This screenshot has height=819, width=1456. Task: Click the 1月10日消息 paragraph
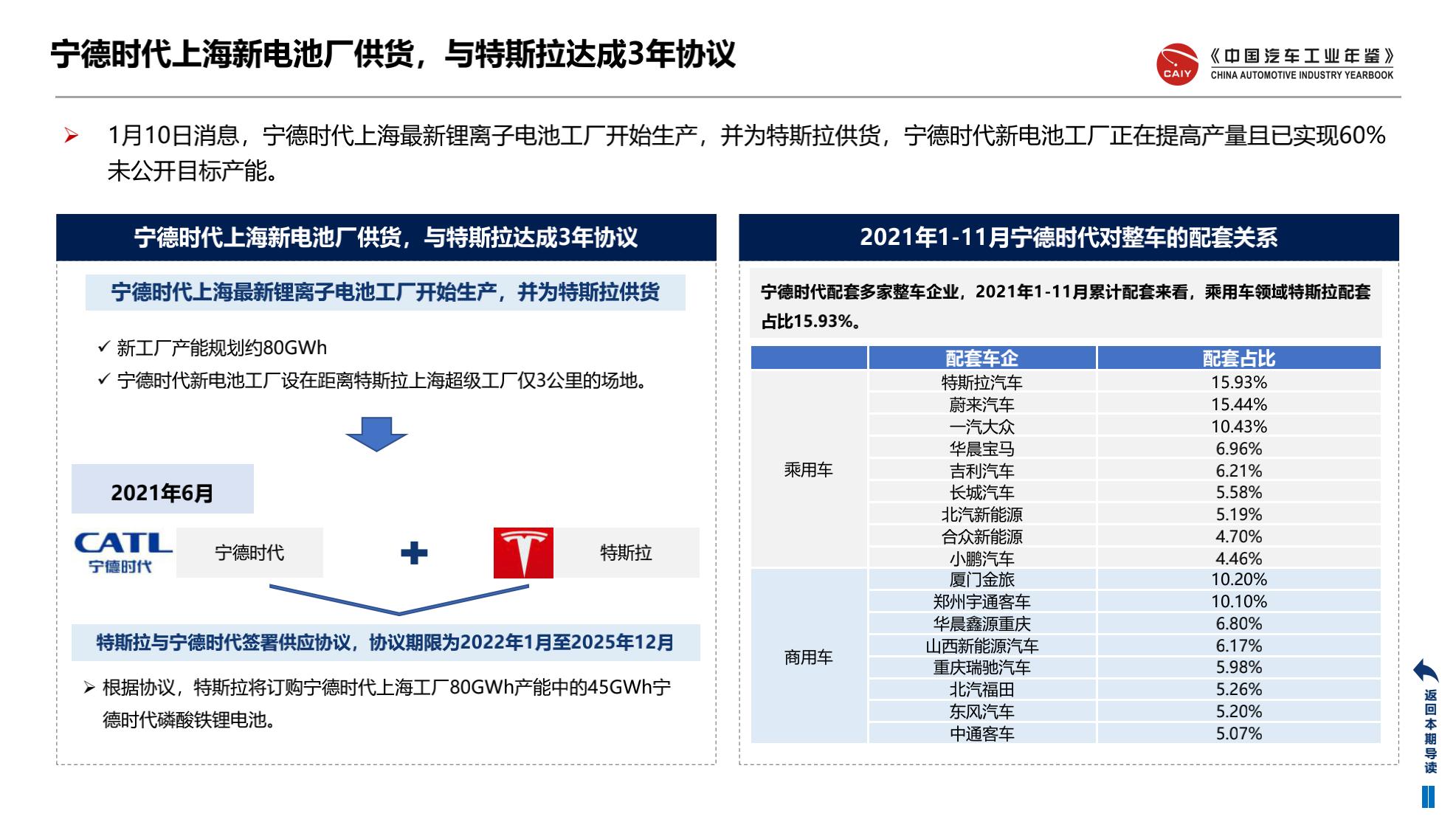click(745, 153)
